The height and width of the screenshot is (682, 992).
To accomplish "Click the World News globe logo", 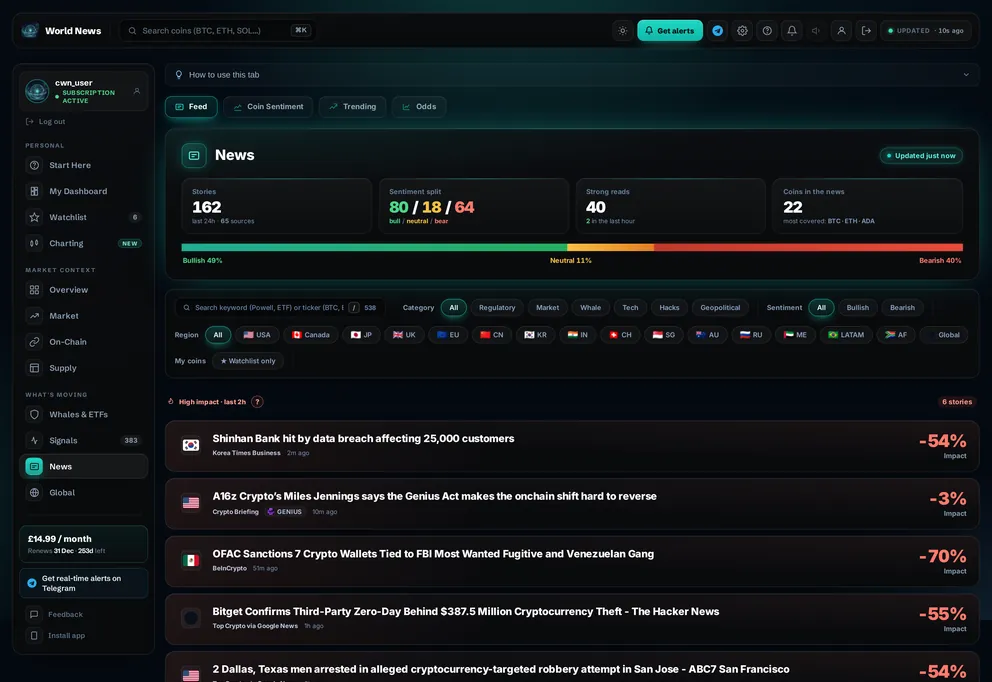I will point(30,30).
